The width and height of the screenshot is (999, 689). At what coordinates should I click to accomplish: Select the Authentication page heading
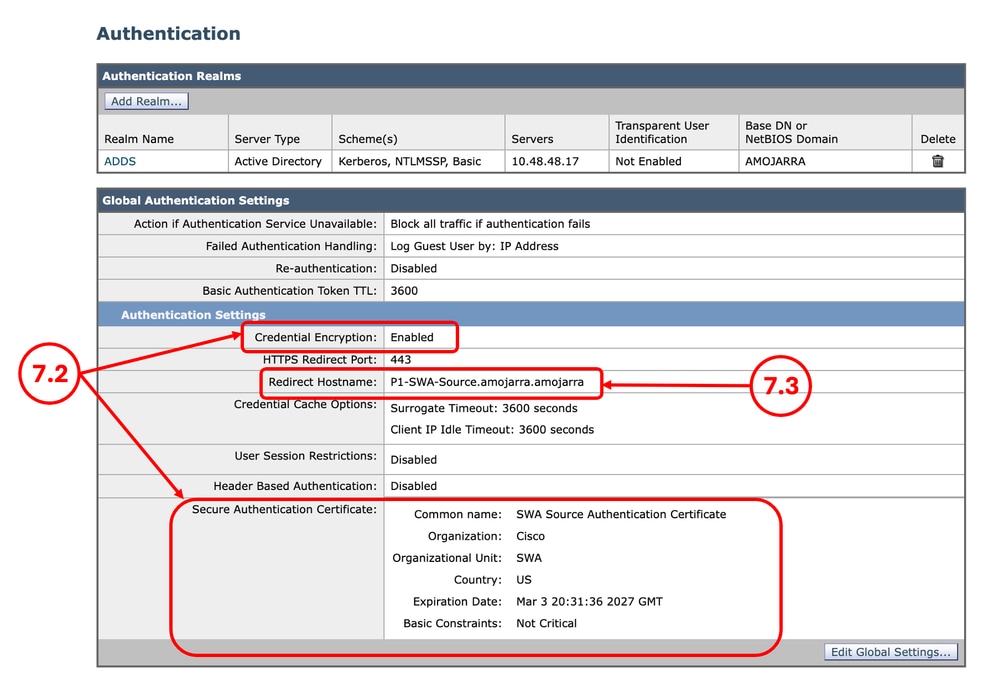[x=167, y=33]
